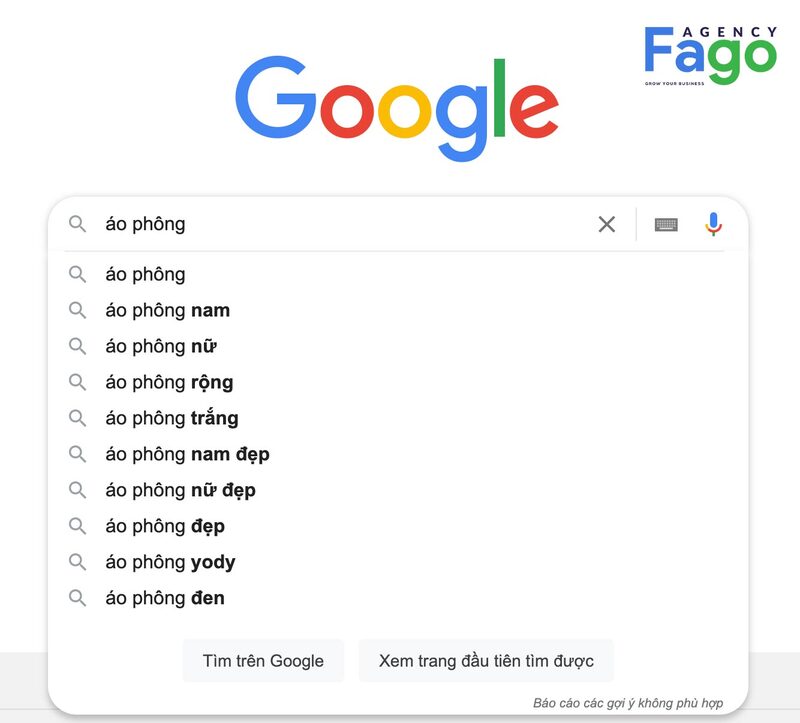The width and height of the screenshot is (800, 723).
Task: Click the Google logo
Action: [397, 105]
